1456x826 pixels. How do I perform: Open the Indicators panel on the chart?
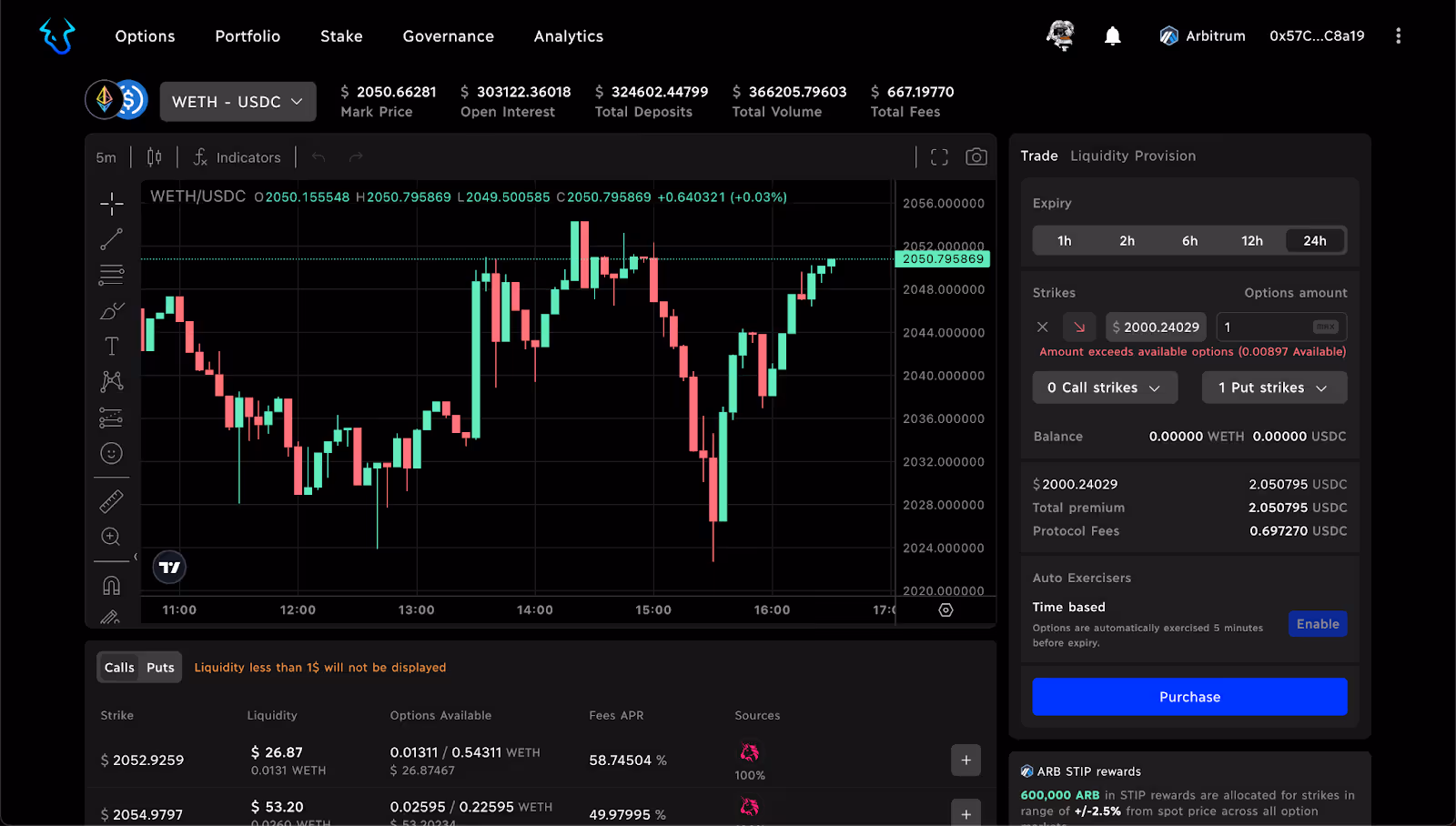tap(237, 156)
